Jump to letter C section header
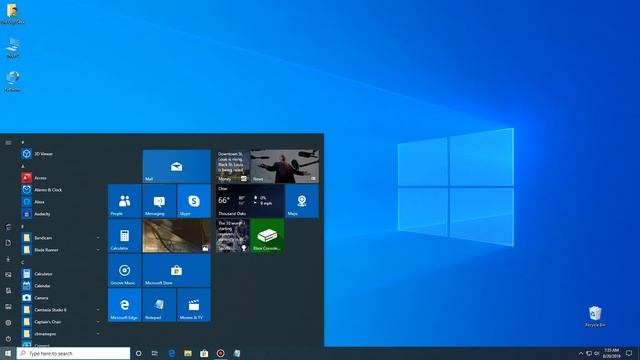 click(23, 262)
